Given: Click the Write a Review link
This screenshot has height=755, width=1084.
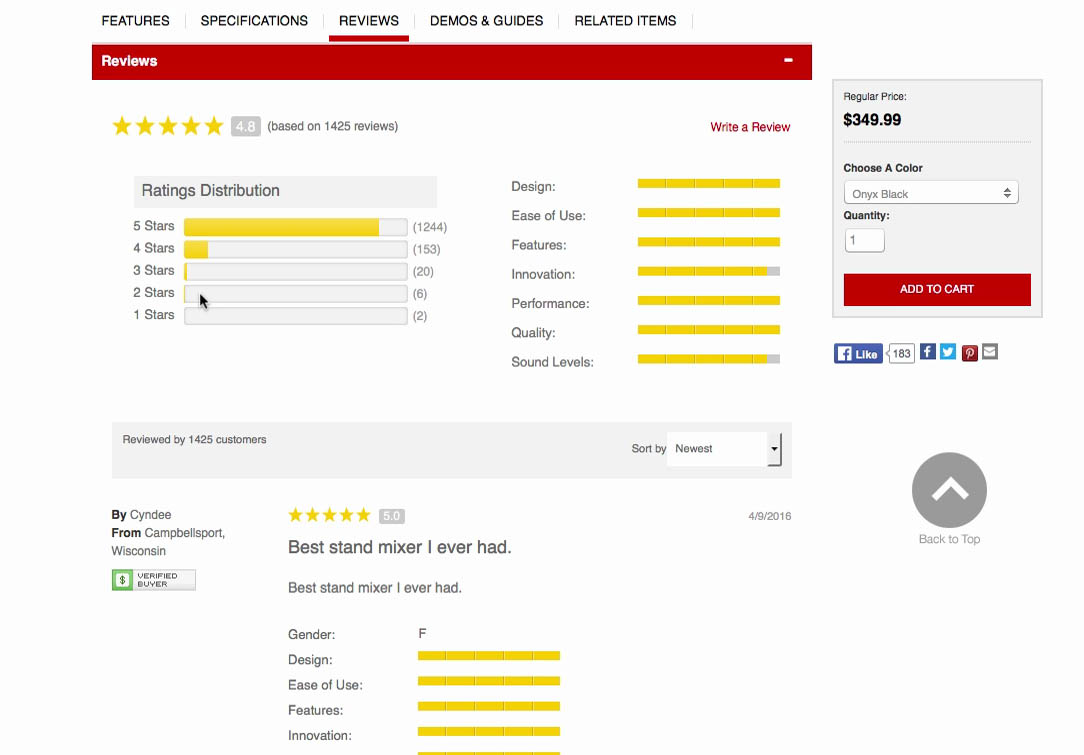Looking at the screenshot, I should [x=750, y=127].
